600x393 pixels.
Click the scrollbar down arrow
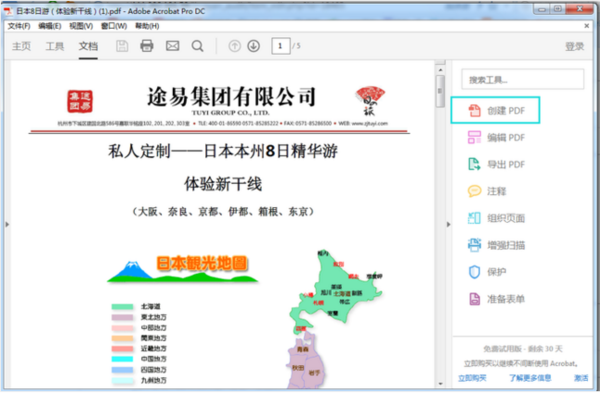coord(440,383)
